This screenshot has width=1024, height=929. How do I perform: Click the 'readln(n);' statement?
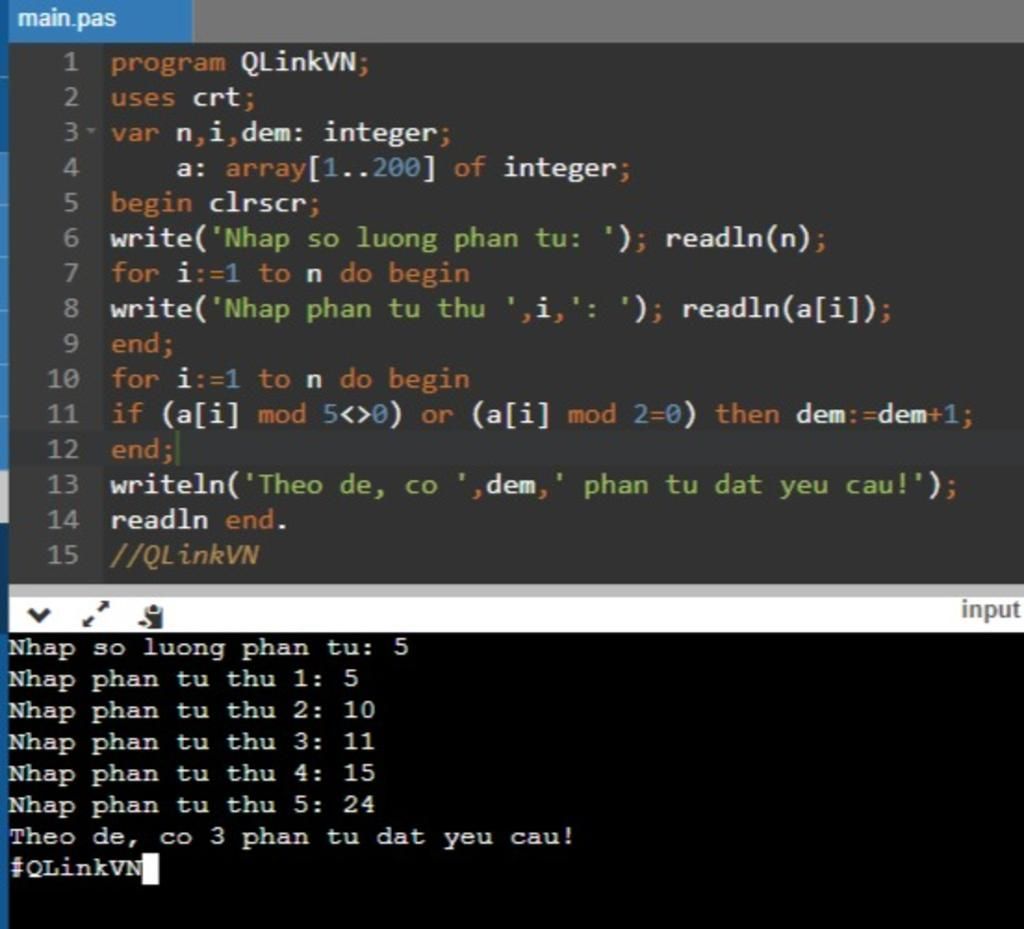click(x=746, y=238)
